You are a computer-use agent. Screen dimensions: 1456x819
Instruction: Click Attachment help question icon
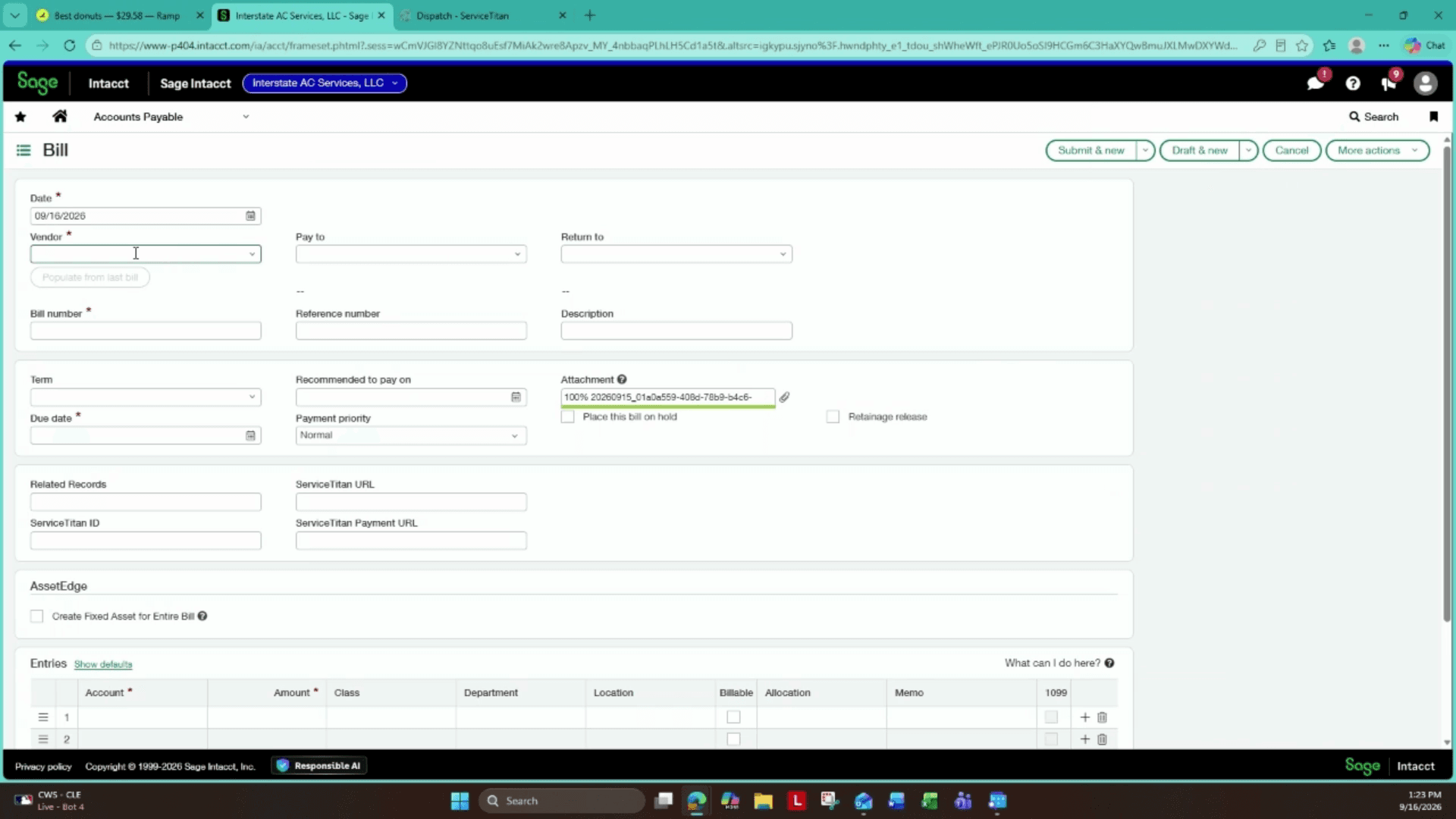(622, 379)
